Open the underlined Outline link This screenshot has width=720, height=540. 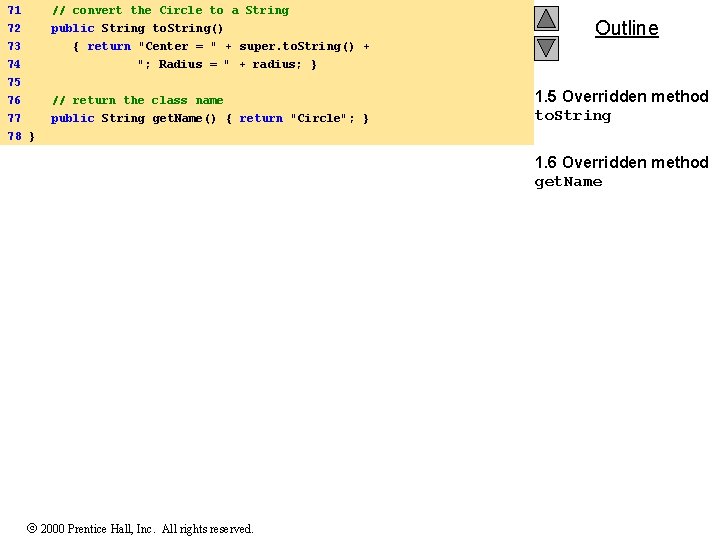(x=626, y=28)
